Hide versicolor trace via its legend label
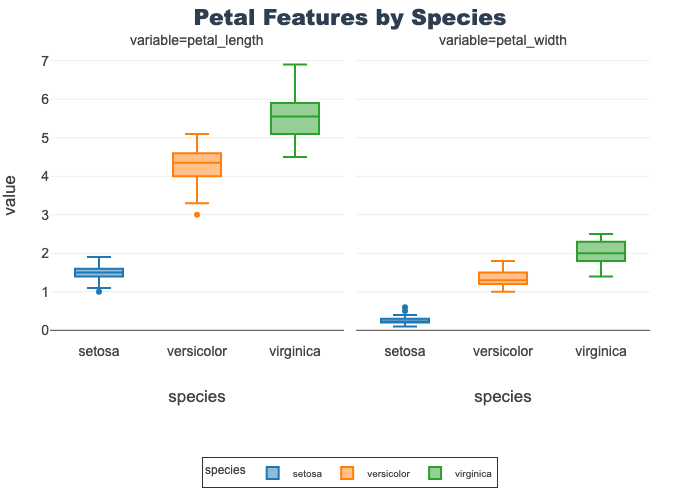This screenshot has width=700, height=500. point(388,474)
